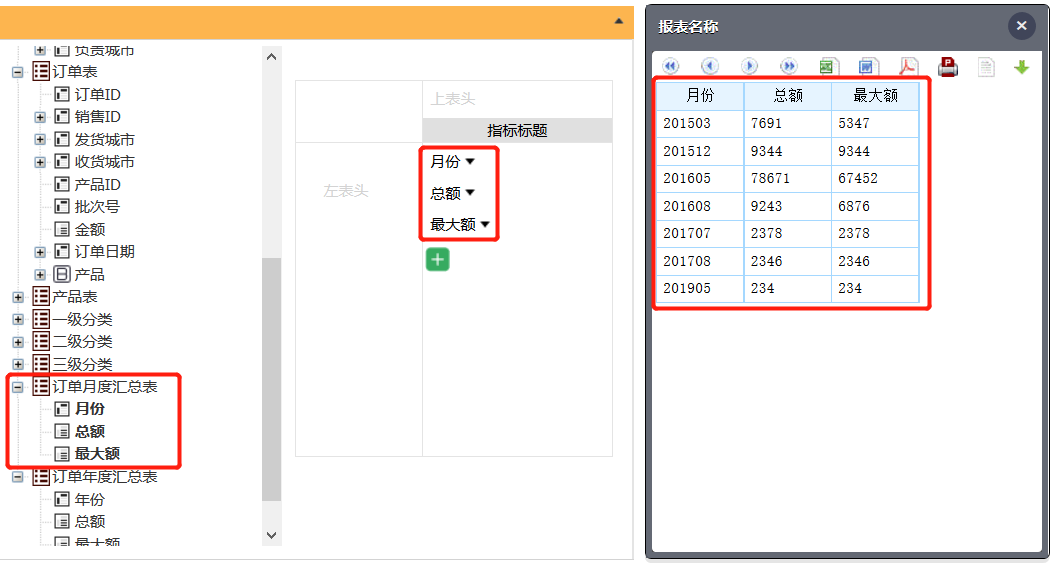Image resolution: width=1055 pixels, height=567 pixels.
Task: Click the table icon beside 三级分类
Action: 41,365
